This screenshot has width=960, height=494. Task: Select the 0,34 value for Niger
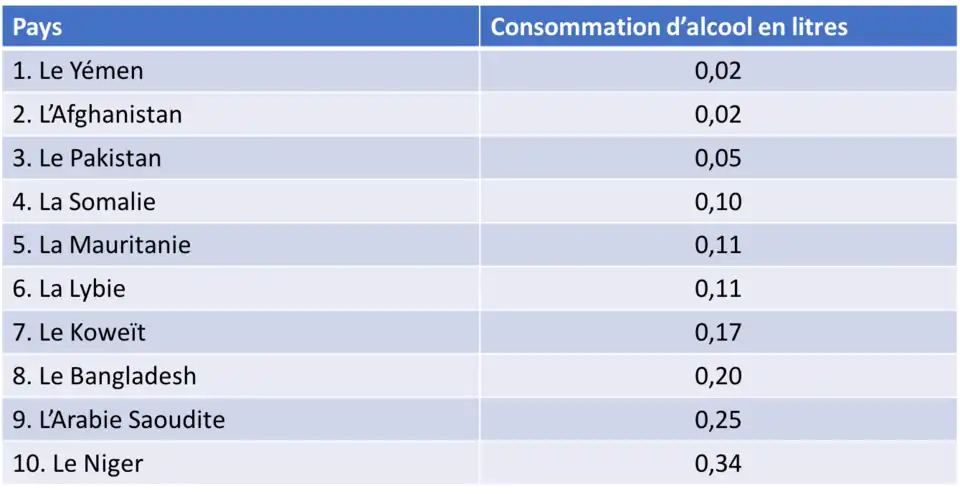click(718, 463)
